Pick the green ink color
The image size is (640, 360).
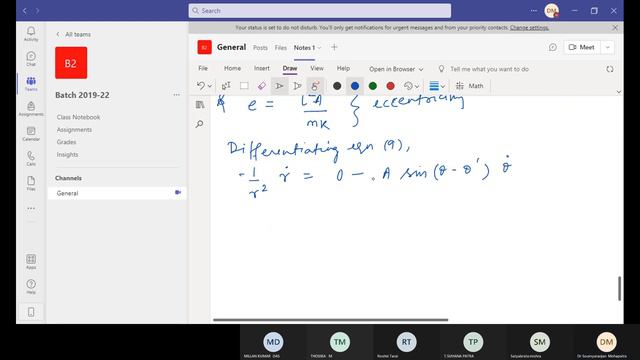[x=373, y=86]
